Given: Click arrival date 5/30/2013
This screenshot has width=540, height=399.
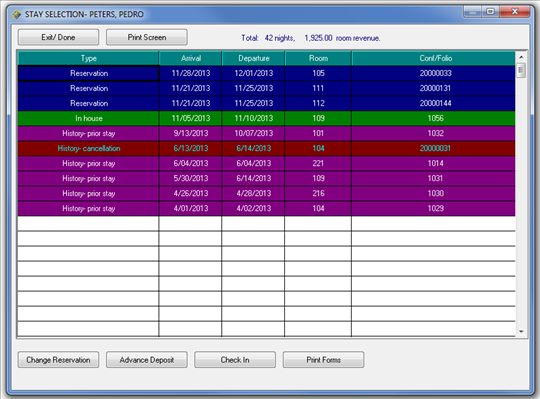Looking at the screenshot, I should (190, 178).
